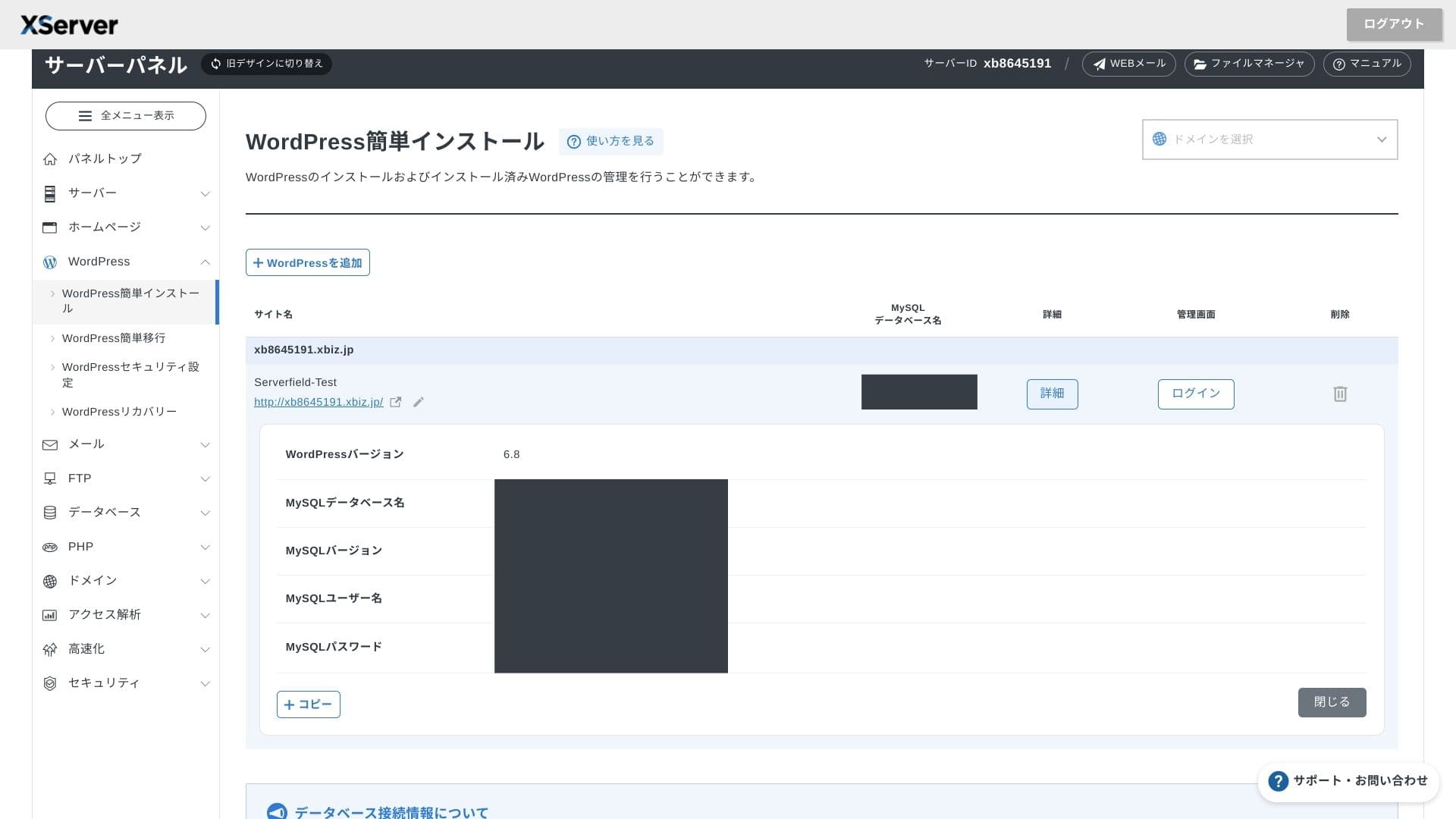Screen dimensions: 1456x819
Task: Click the 高速化 rocket icon
Action: 50,649
